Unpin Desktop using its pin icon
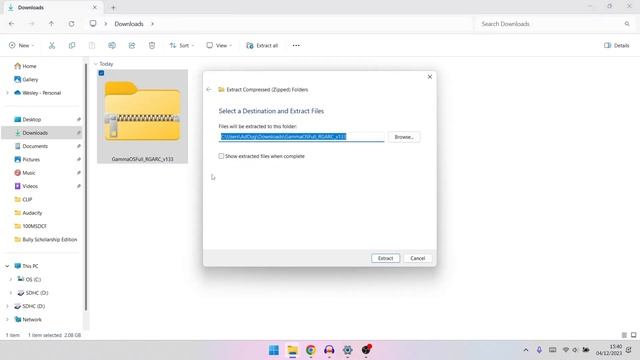The image size is (640, 360). [79, 120]
